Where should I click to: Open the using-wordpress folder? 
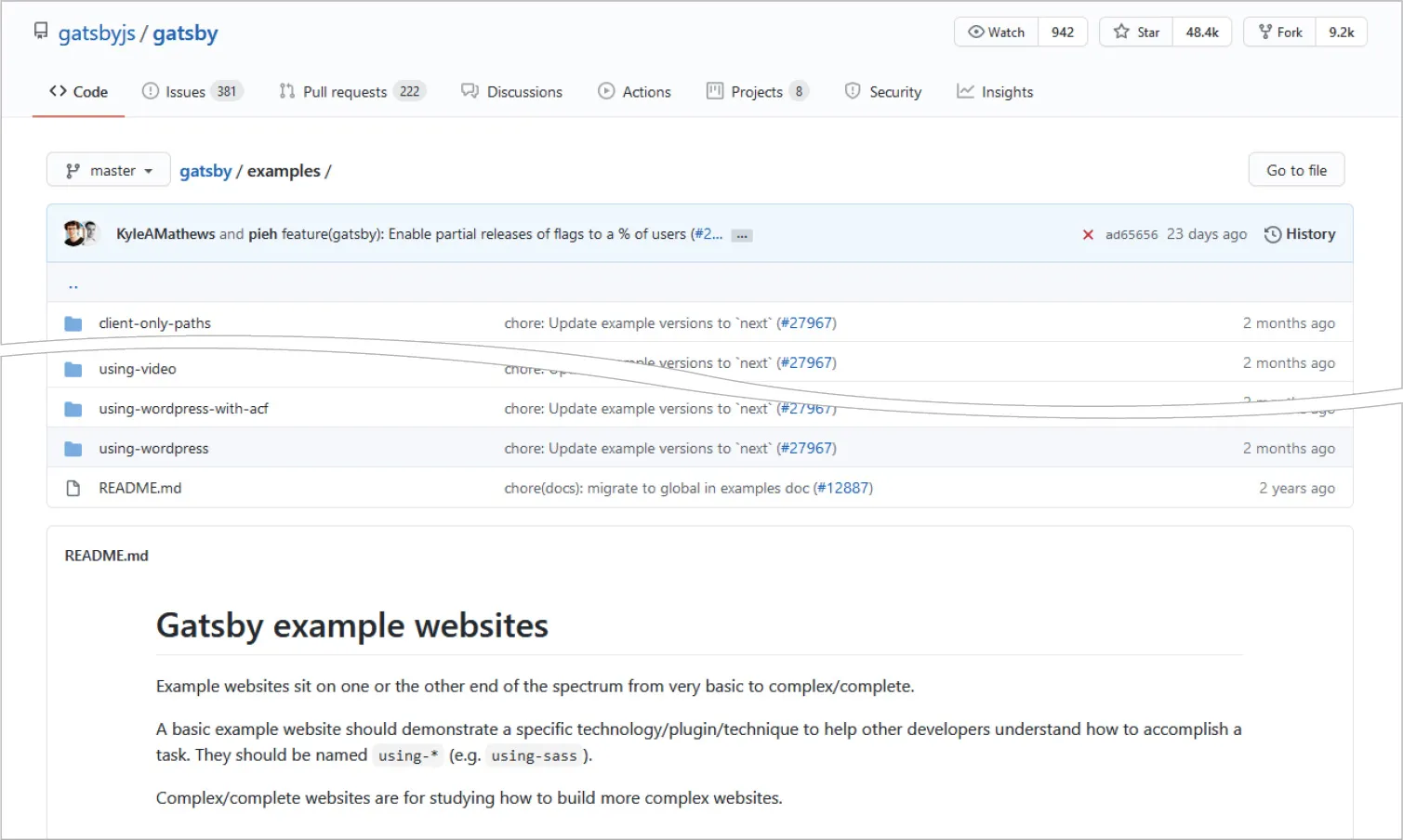(154, 449)
